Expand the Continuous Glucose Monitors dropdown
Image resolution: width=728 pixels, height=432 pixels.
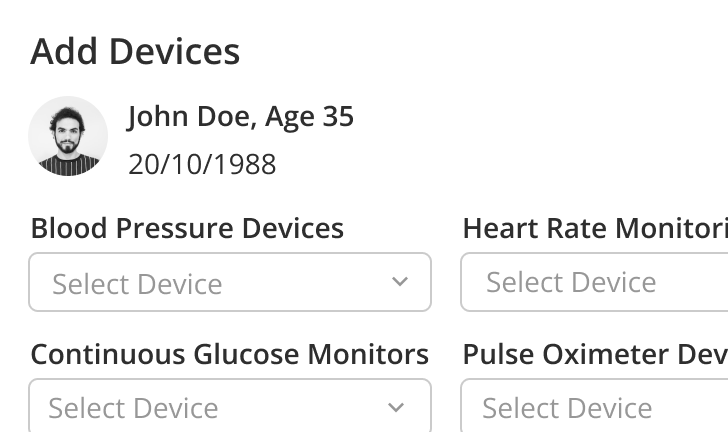(x=230, y=406)
